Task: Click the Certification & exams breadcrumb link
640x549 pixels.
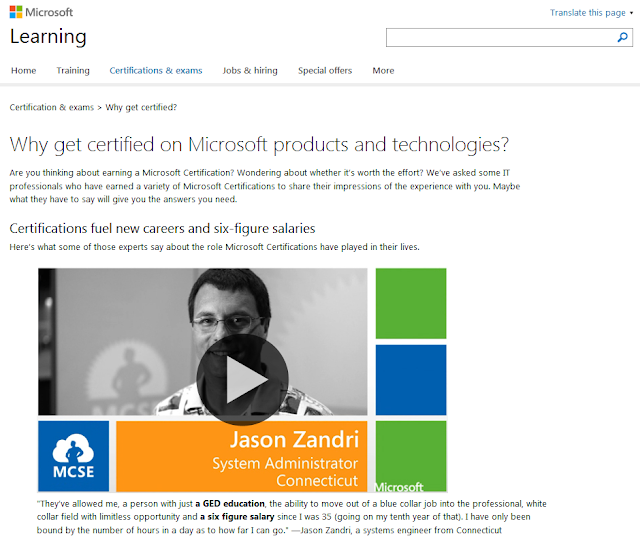Action: (52, 107)
